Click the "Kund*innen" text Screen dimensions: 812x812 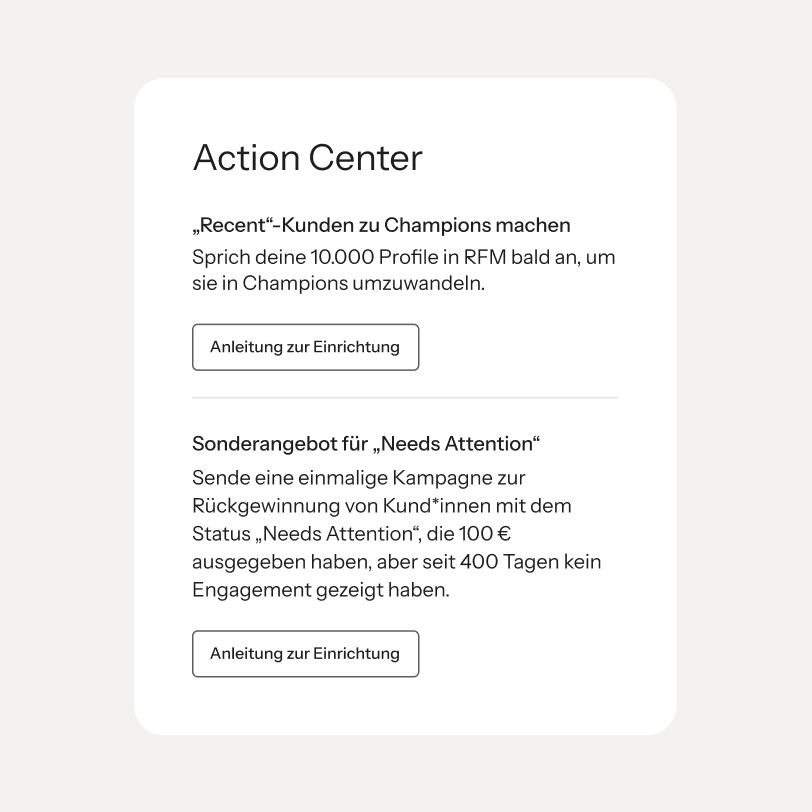(x=437, y=506)
